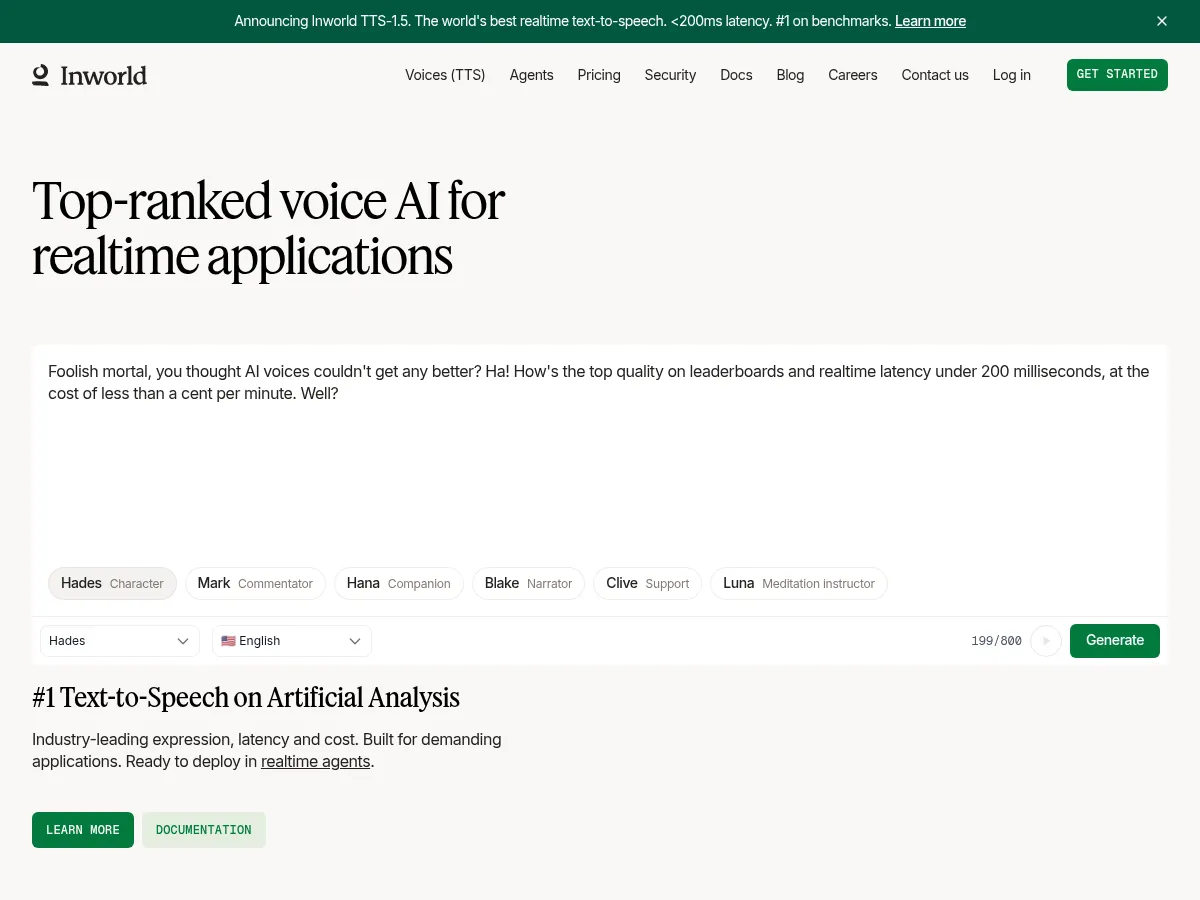1200x900 pixels.
Task: Click into the sample text input area
Action: (x=600, y=460)
